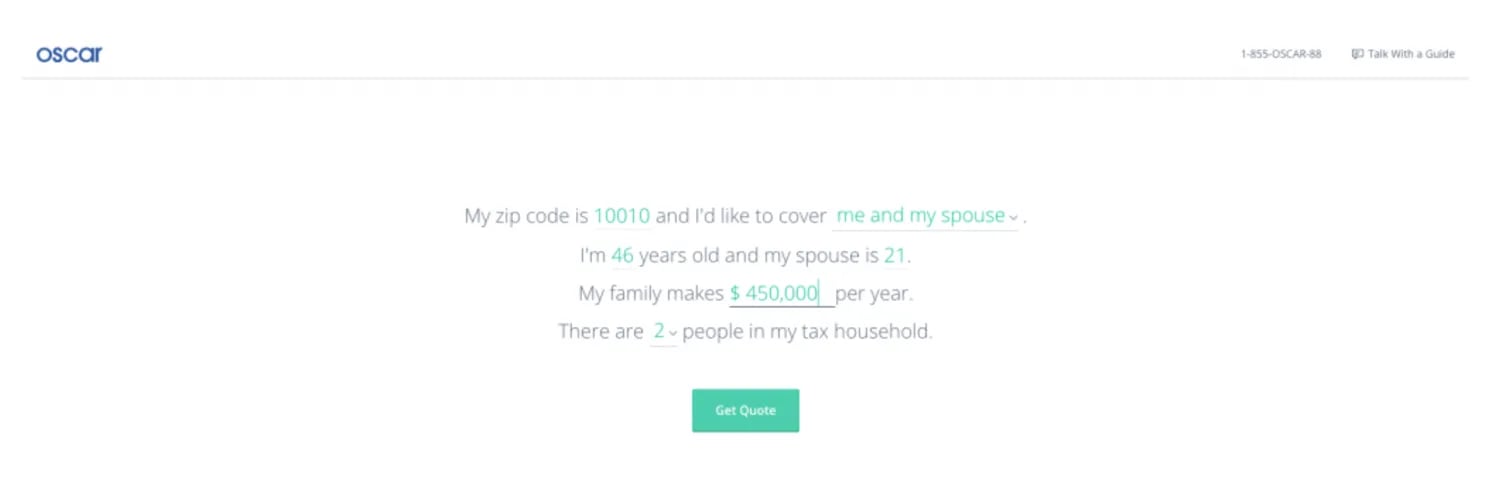
Task: Call the 1-855-OSCAR-88 phone number link
Action: point(1281,54)
